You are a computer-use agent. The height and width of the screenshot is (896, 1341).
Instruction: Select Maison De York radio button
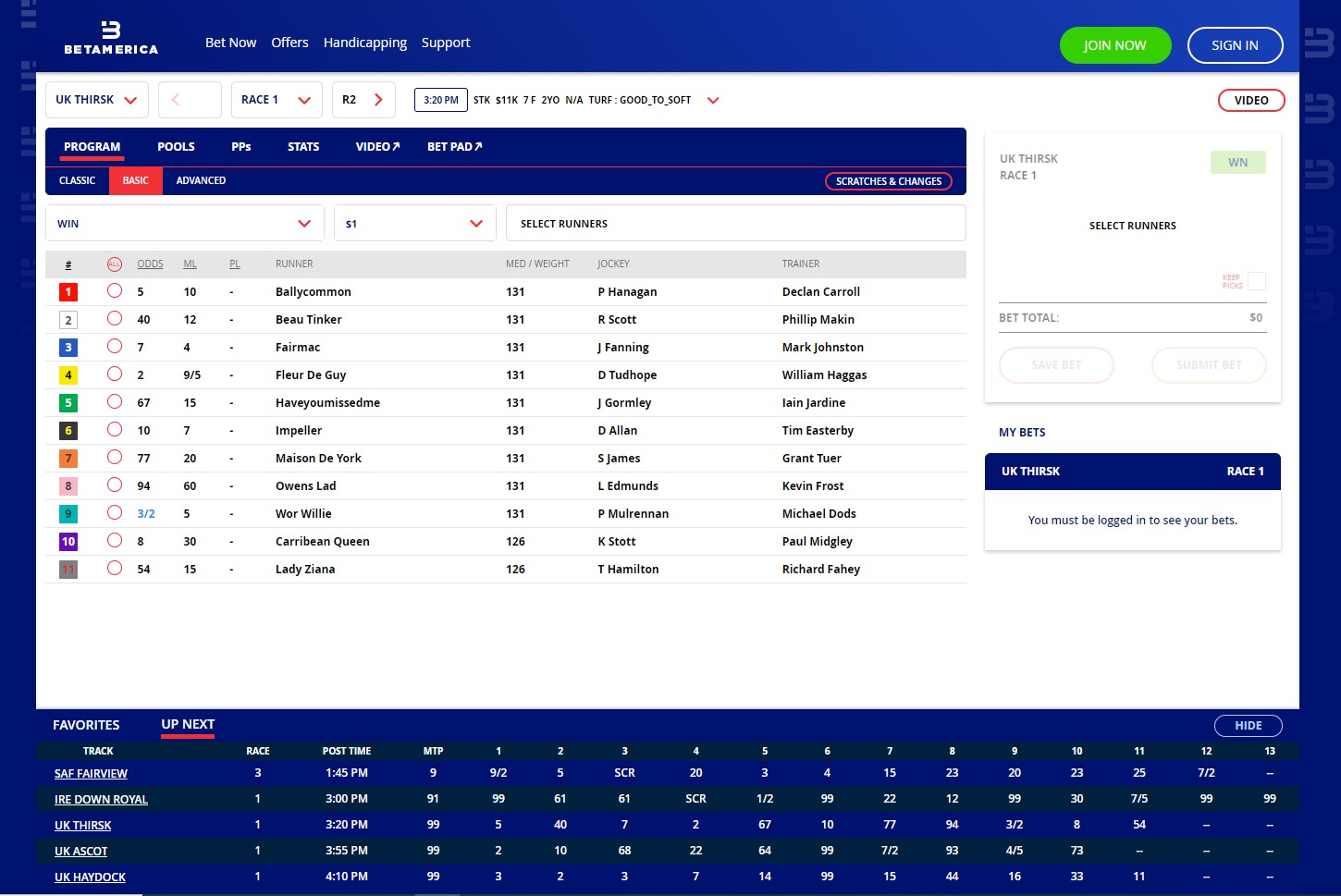click(115, 457)
